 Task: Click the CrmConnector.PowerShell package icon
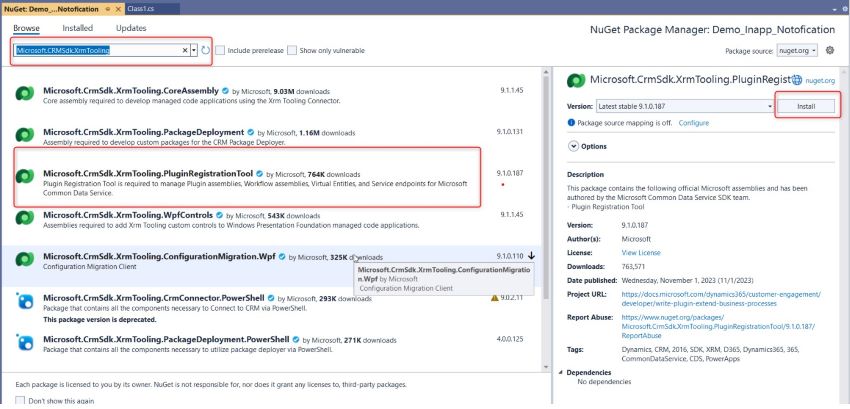(x=25, y=301)
